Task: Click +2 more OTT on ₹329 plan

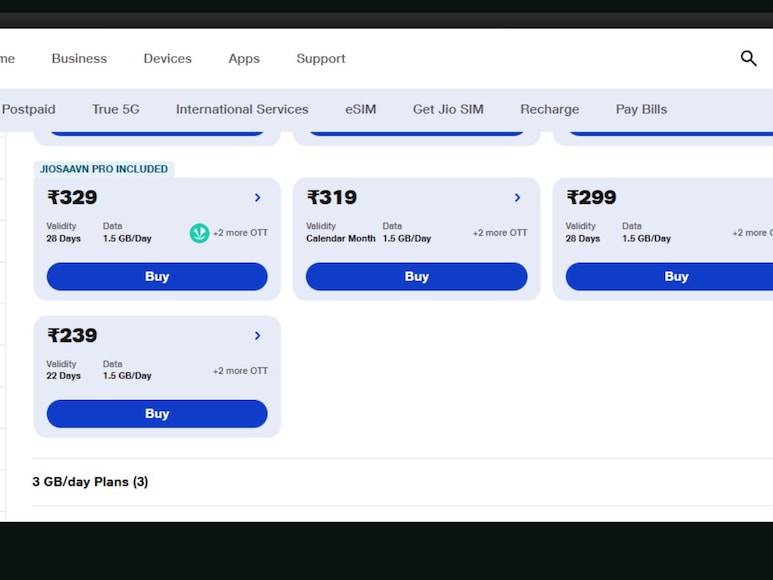Action: pos(240,233)
